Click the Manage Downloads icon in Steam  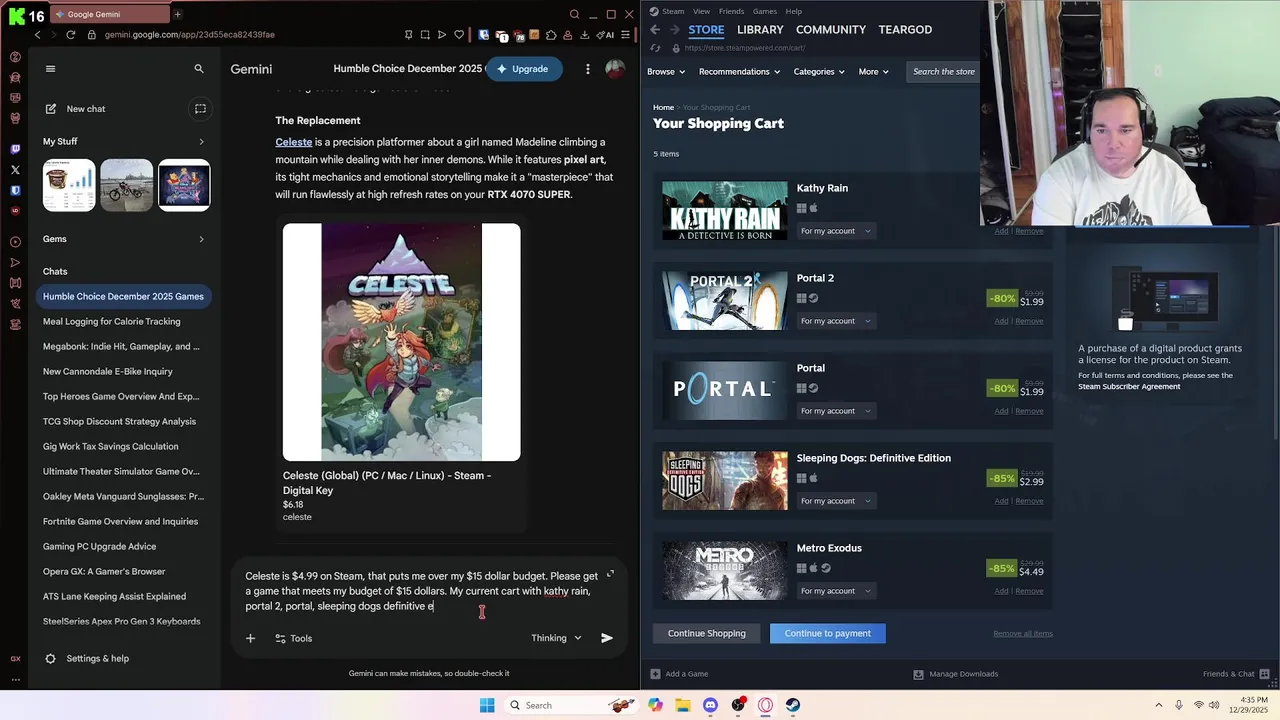click(918, 674)
